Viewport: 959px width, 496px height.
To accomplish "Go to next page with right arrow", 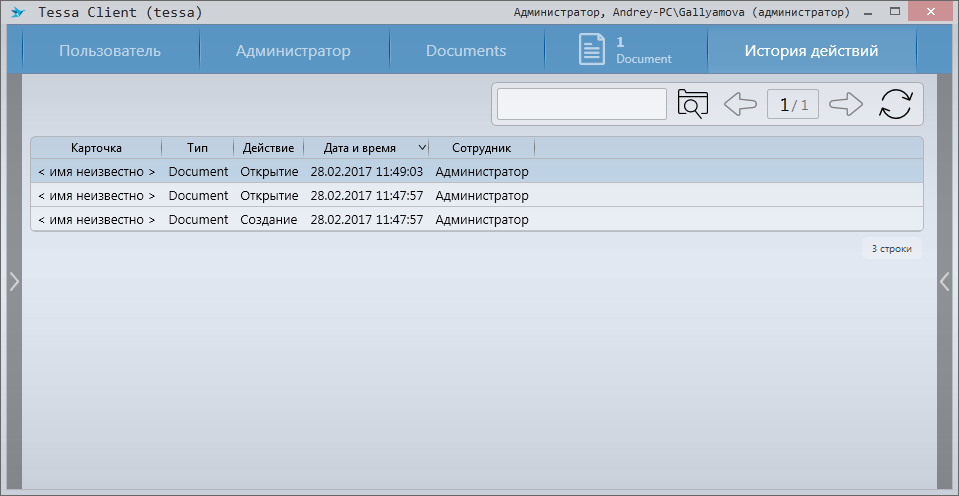I will (846, 104).
